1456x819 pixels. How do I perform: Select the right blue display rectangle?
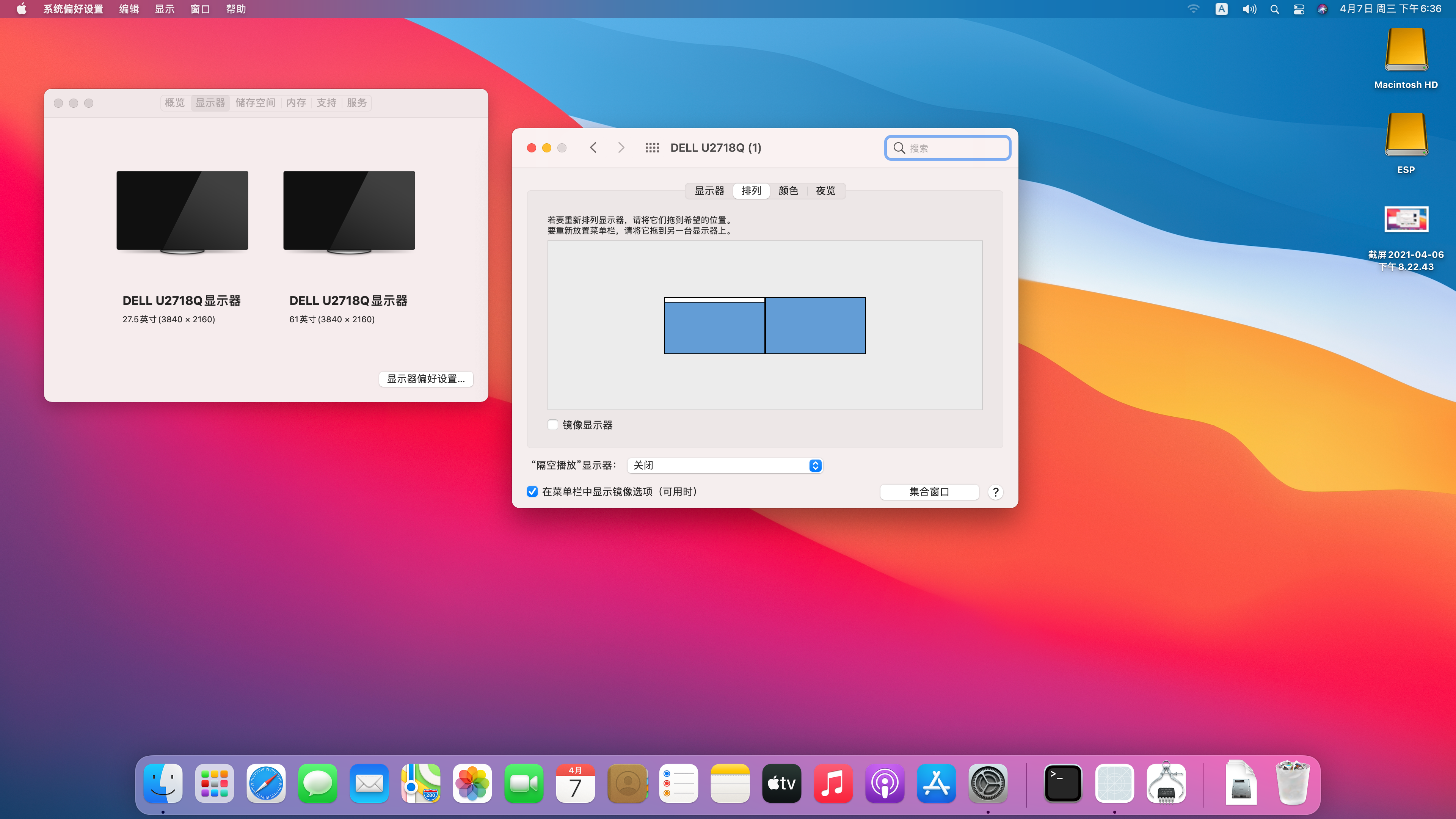pyautogui.click(x=815, y=326)
